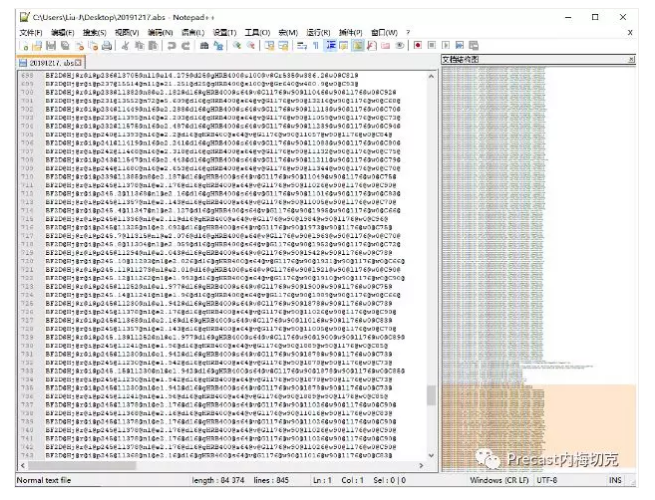Open the 工具(O) menu

point(257,33)
